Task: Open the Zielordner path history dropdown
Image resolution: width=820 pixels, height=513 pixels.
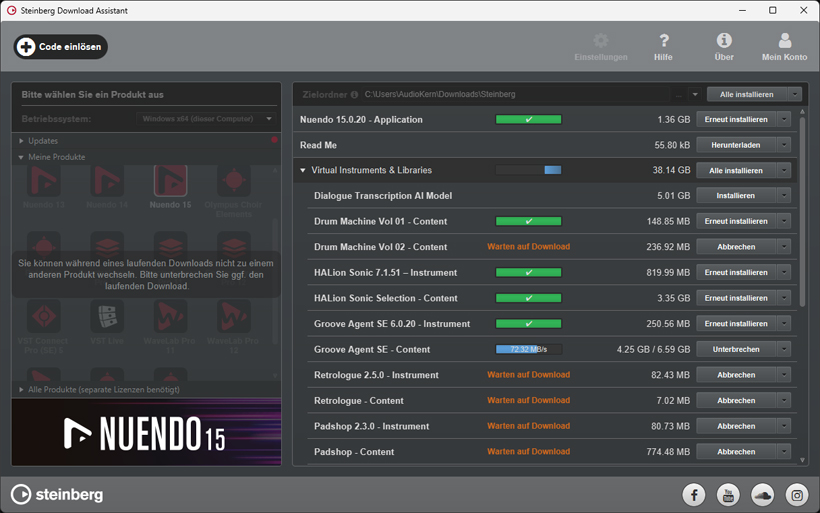Action: tap(695, 95)
